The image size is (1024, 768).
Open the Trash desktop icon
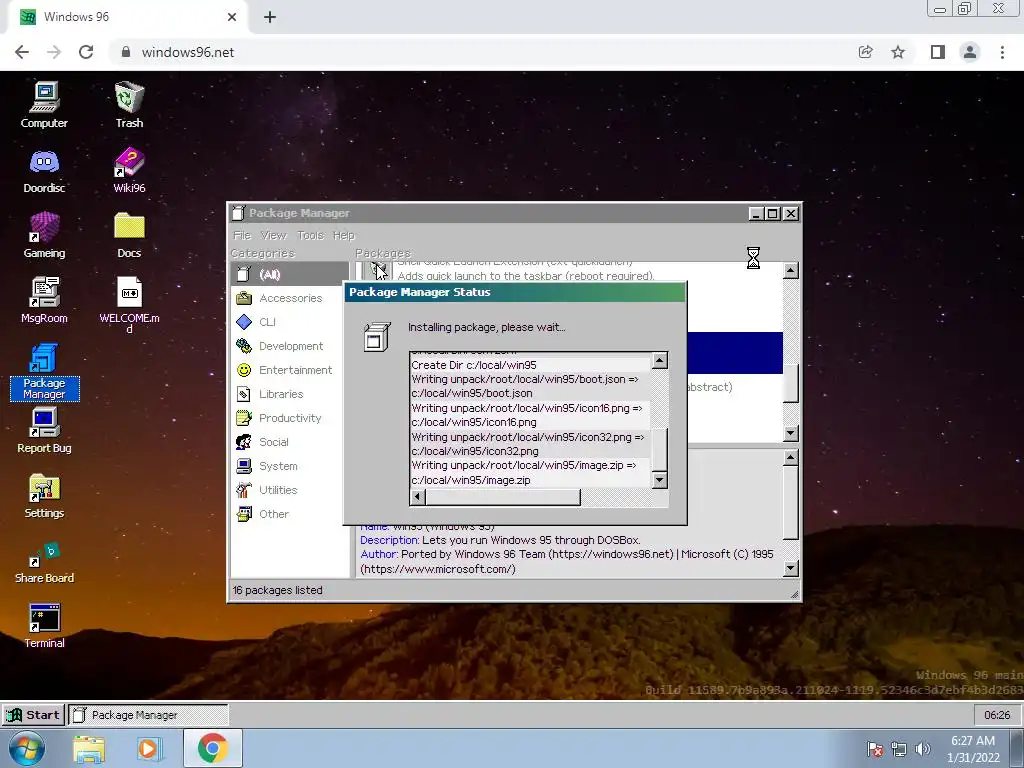pyautogui.click(x=129, y=105)
